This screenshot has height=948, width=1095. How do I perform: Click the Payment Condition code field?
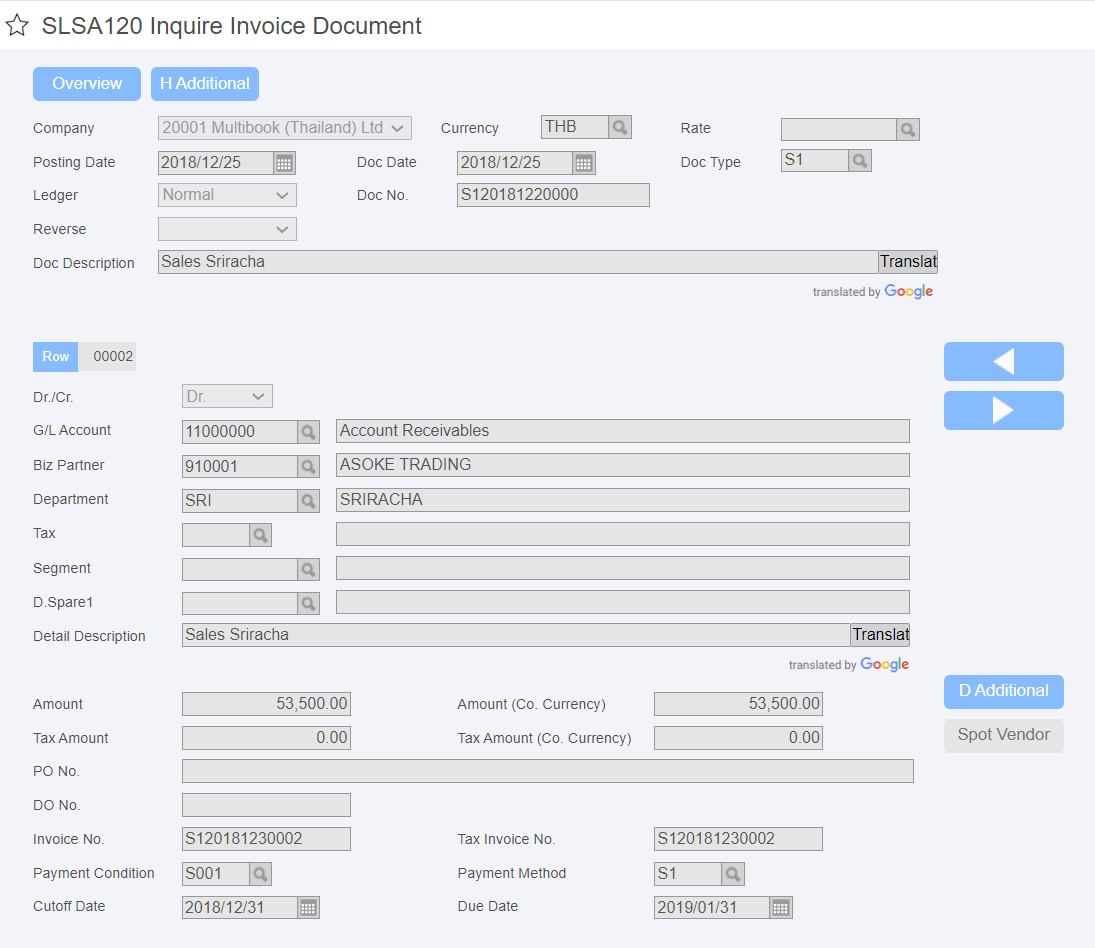click(216, 874)
